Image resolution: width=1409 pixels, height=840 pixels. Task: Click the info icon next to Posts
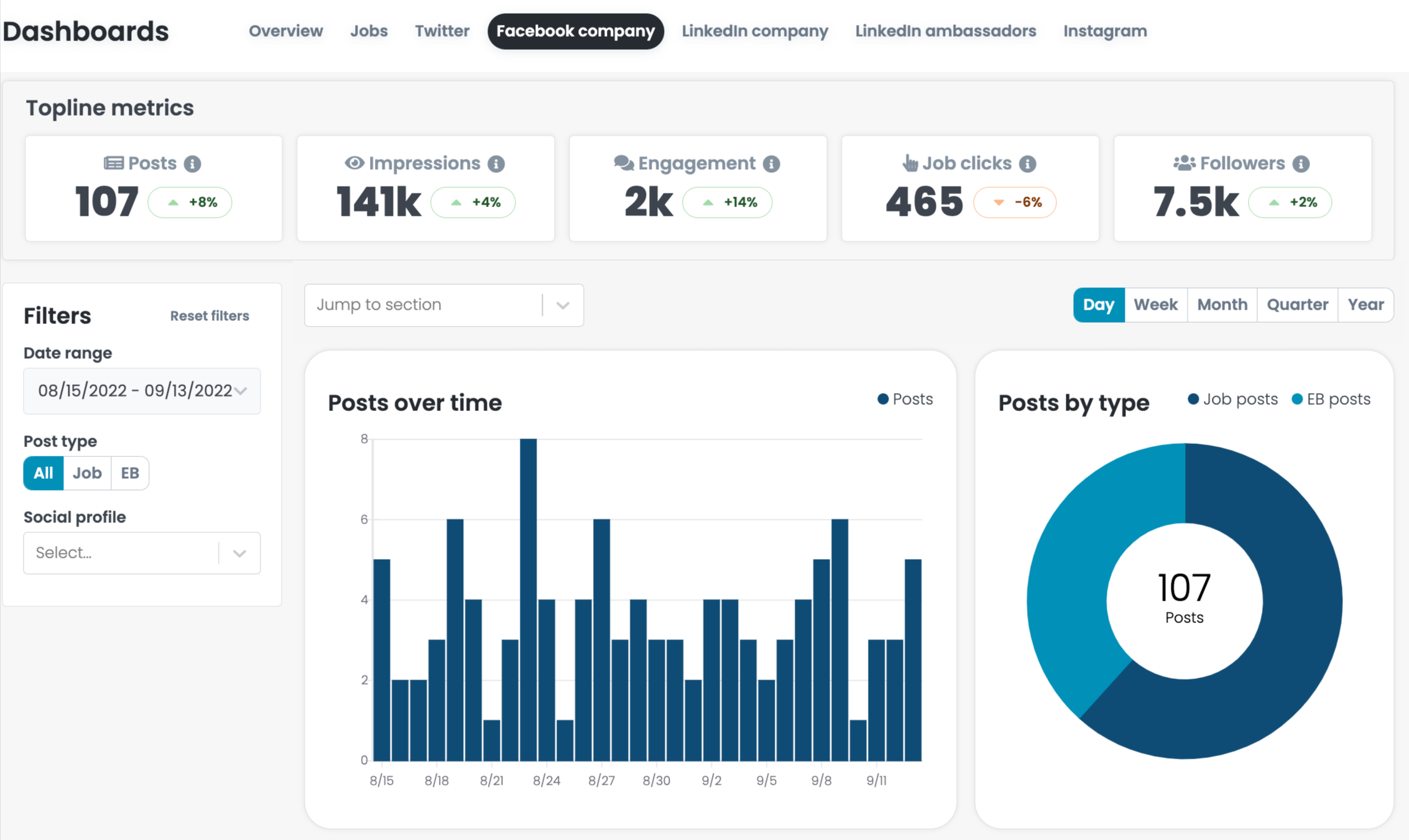192,164
